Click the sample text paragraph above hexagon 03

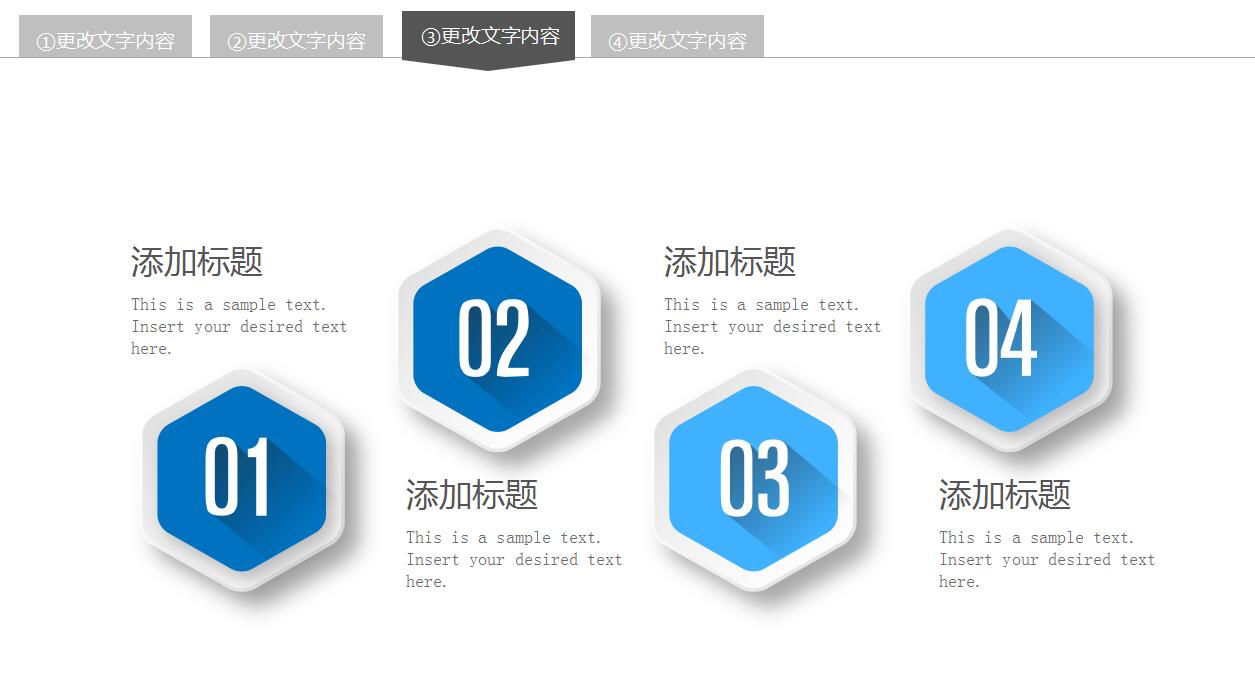pyautogui.click(x=772, y=327)
